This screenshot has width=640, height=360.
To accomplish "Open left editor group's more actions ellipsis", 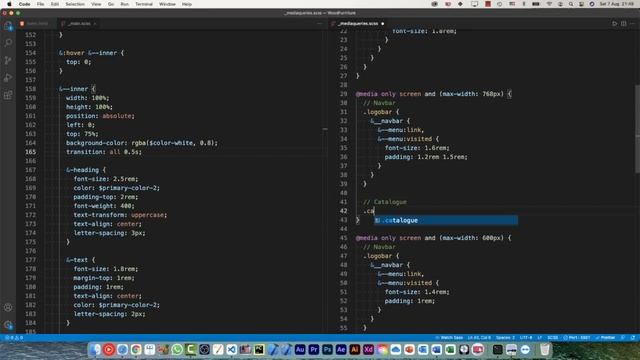I will coord(320,24).
